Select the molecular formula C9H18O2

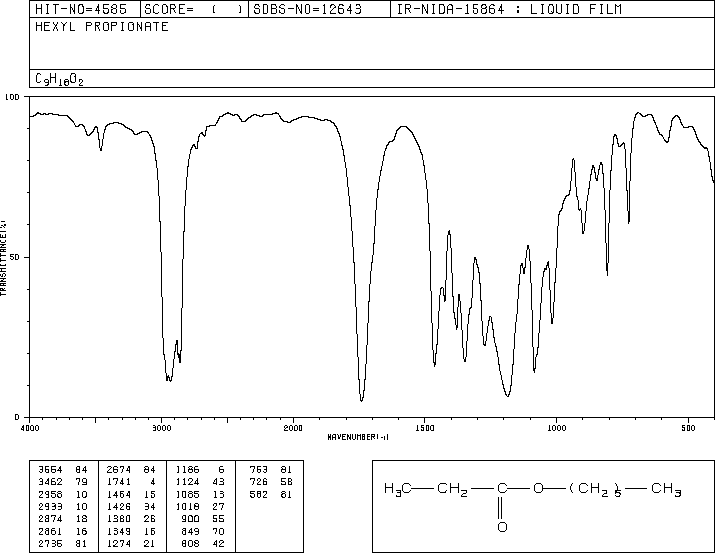[59, 79]
